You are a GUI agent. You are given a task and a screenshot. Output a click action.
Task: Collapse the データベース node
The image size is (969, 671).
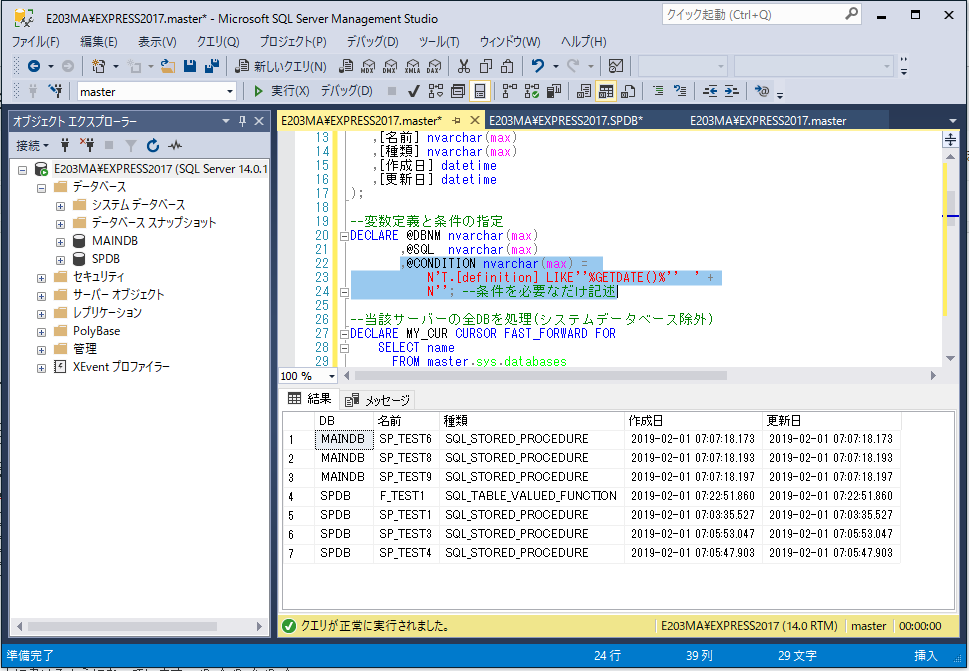(41, 188)
